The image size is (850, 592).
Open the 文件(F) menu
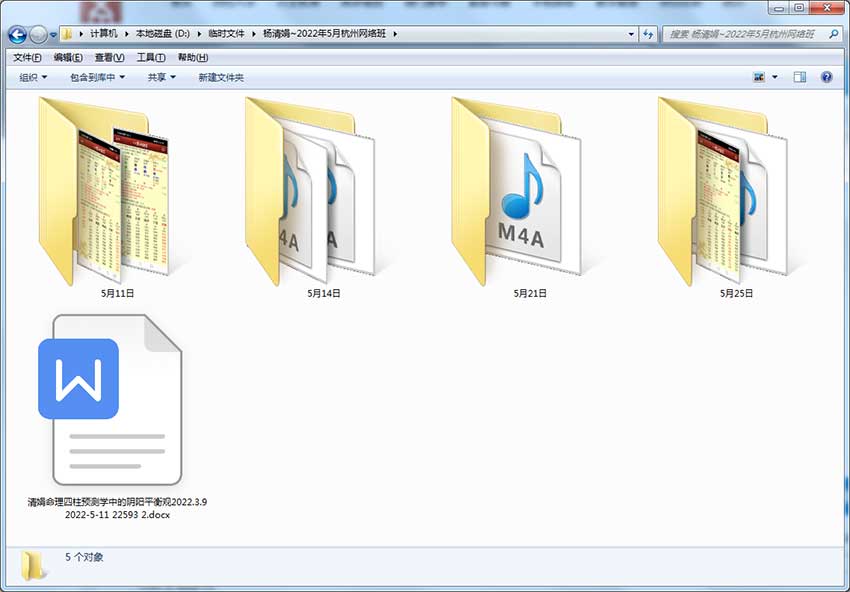27,57
